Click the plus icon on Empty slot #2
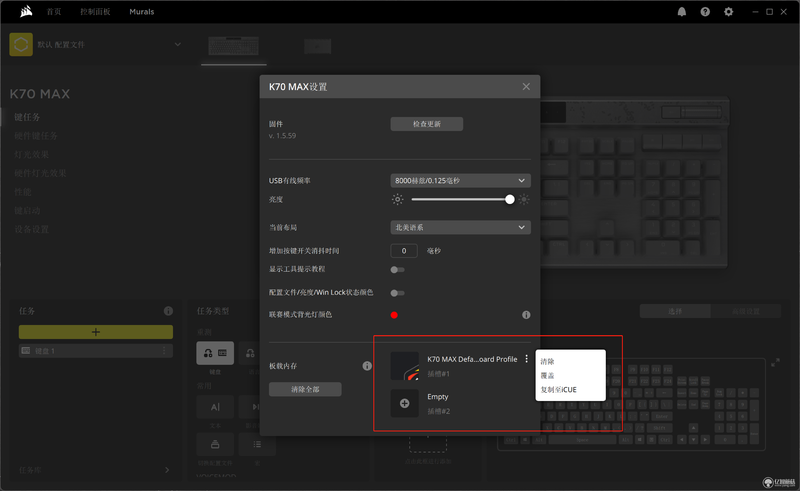 point(405,404)
